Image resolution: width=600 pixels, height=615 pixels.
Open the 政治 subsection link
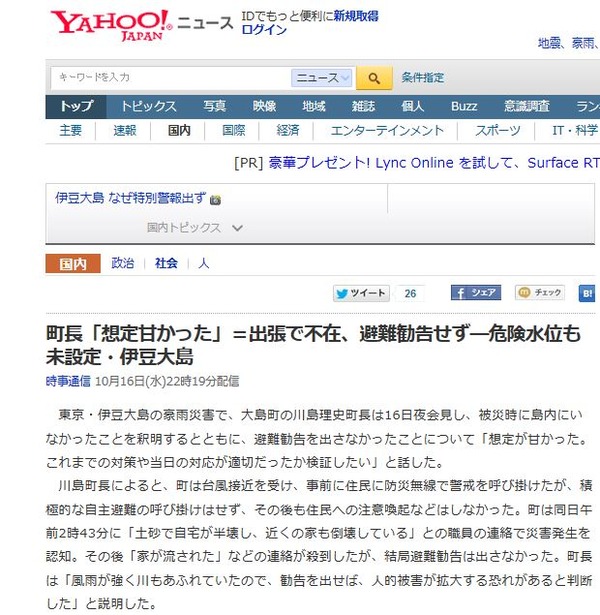point(122,263)
